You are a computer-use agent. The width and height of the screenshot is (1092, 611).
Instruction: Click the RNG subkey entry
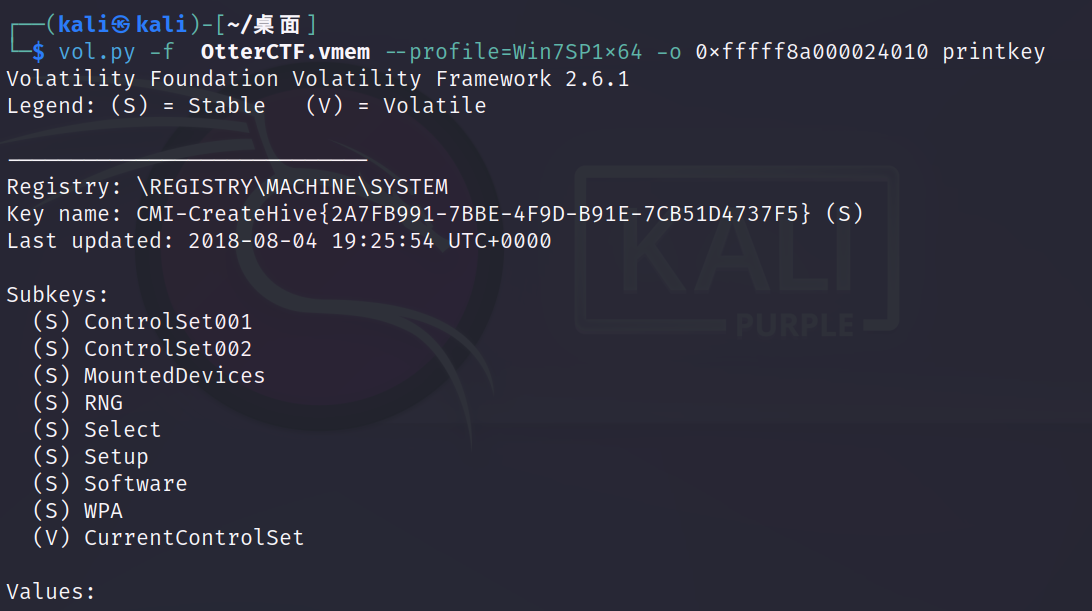click(x=103, y=403)
